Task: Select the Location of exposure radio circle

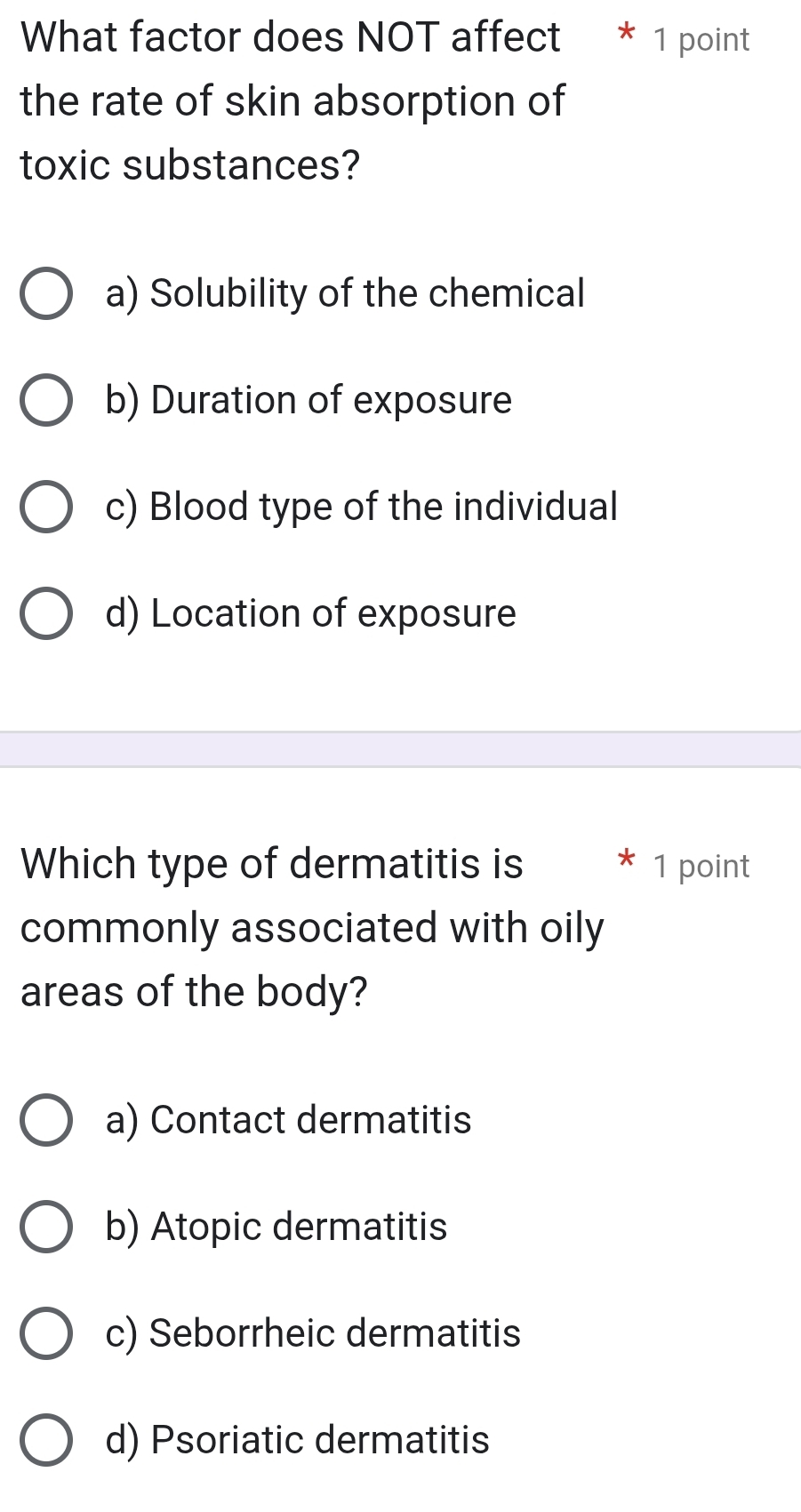Action: tap(45, 613)
